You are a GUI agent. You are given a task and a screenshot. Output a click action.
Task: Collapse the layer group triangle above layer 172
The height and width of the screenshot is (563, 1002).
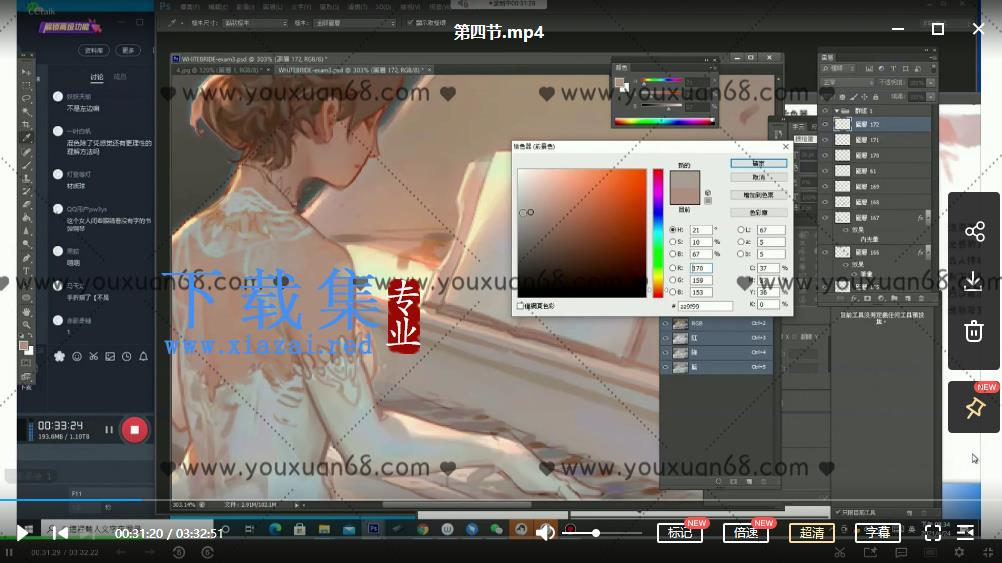point(836,111)
